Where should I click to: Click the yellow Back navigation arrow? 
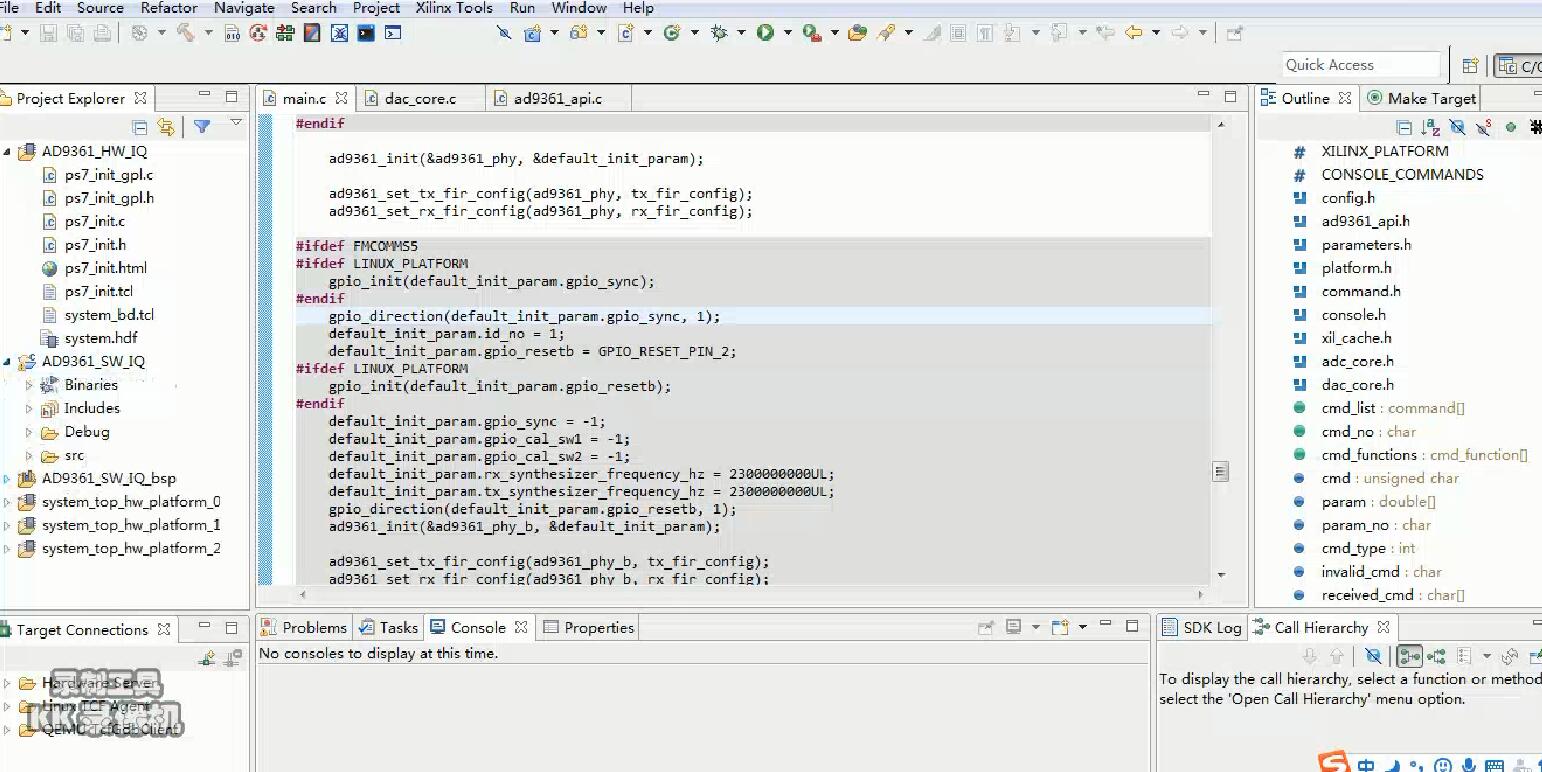(1133, 33)
